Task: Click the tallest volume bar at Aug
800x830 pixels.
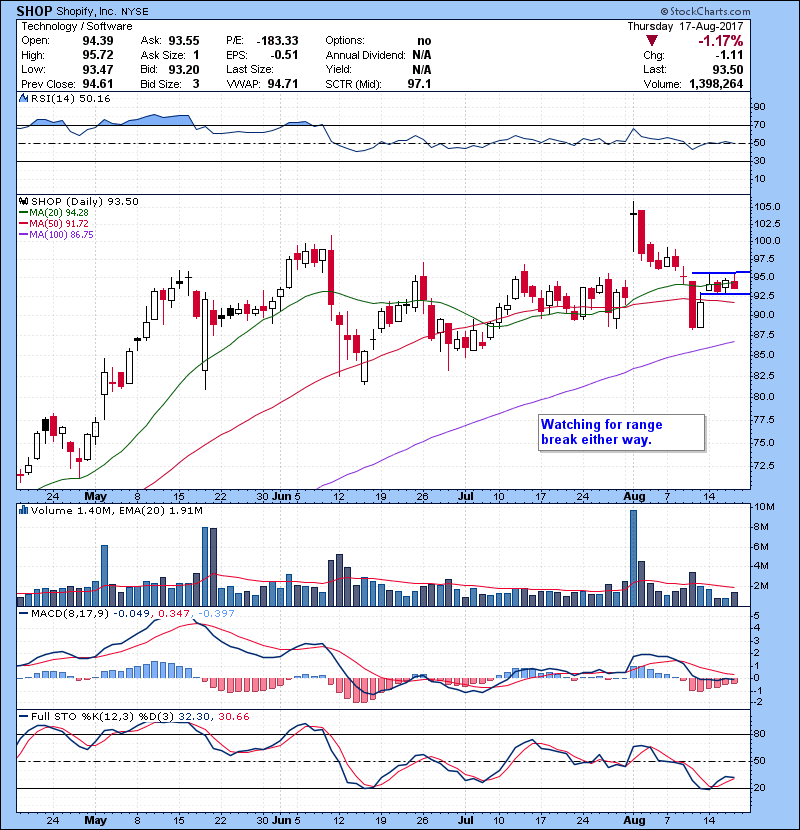Action: [633, 558]
